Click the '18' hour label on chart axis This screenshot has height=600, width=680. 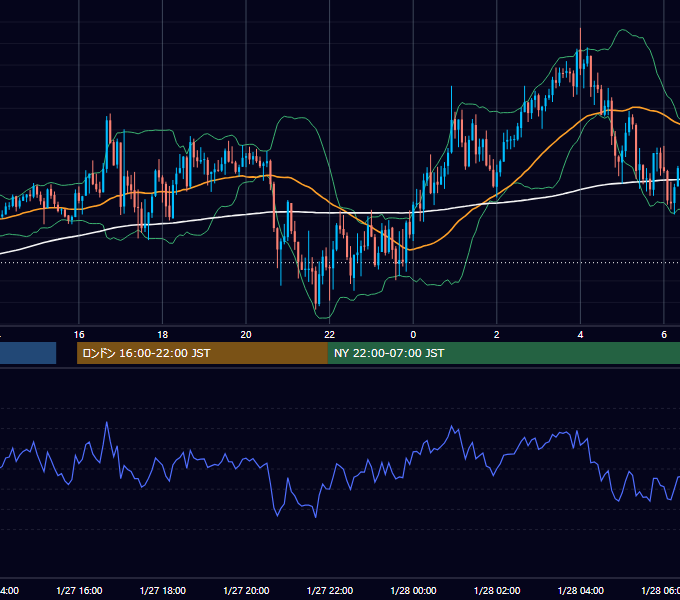(162, 335)
